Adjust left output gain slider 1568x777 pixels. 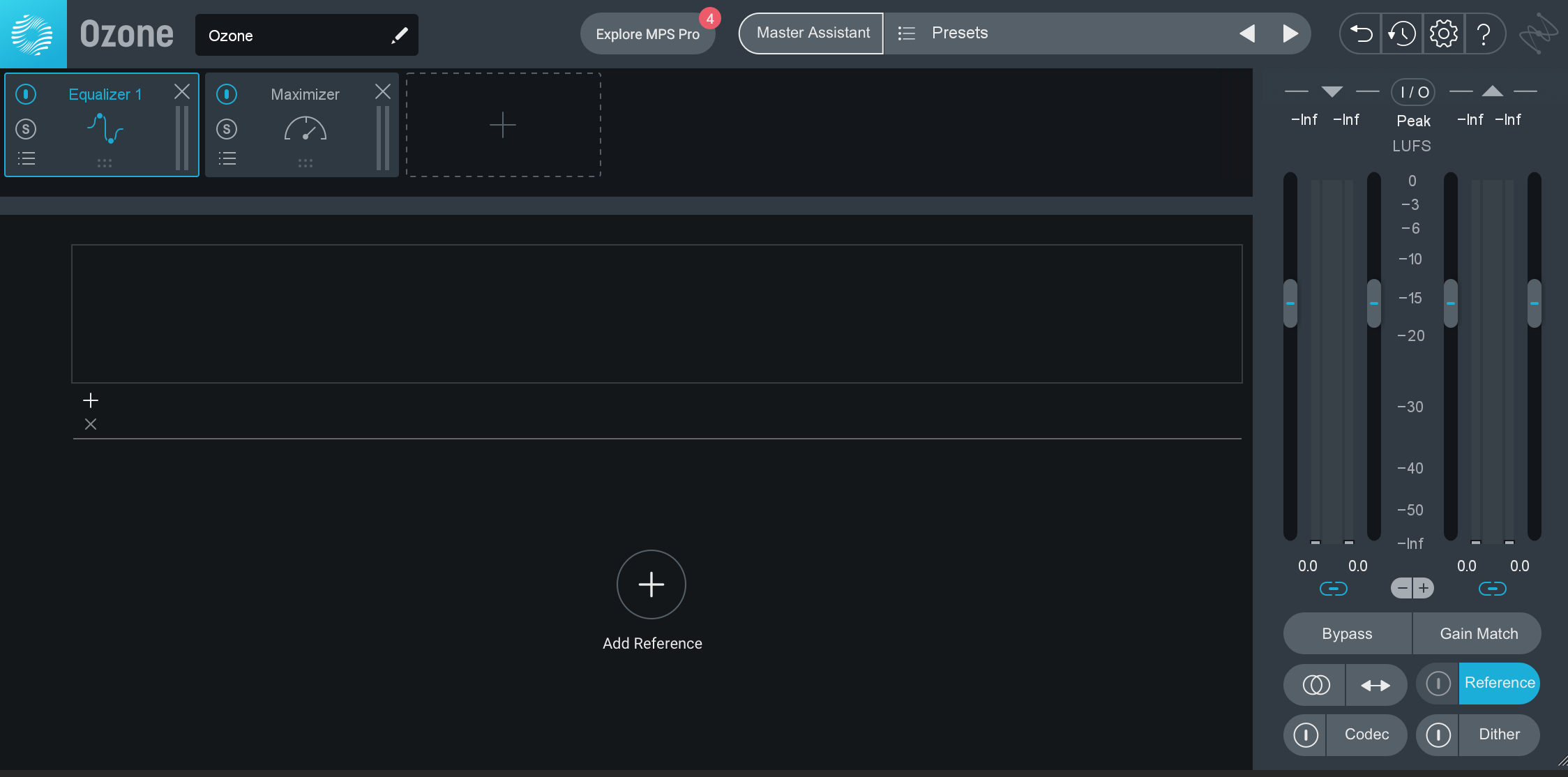click(1451, 303)
